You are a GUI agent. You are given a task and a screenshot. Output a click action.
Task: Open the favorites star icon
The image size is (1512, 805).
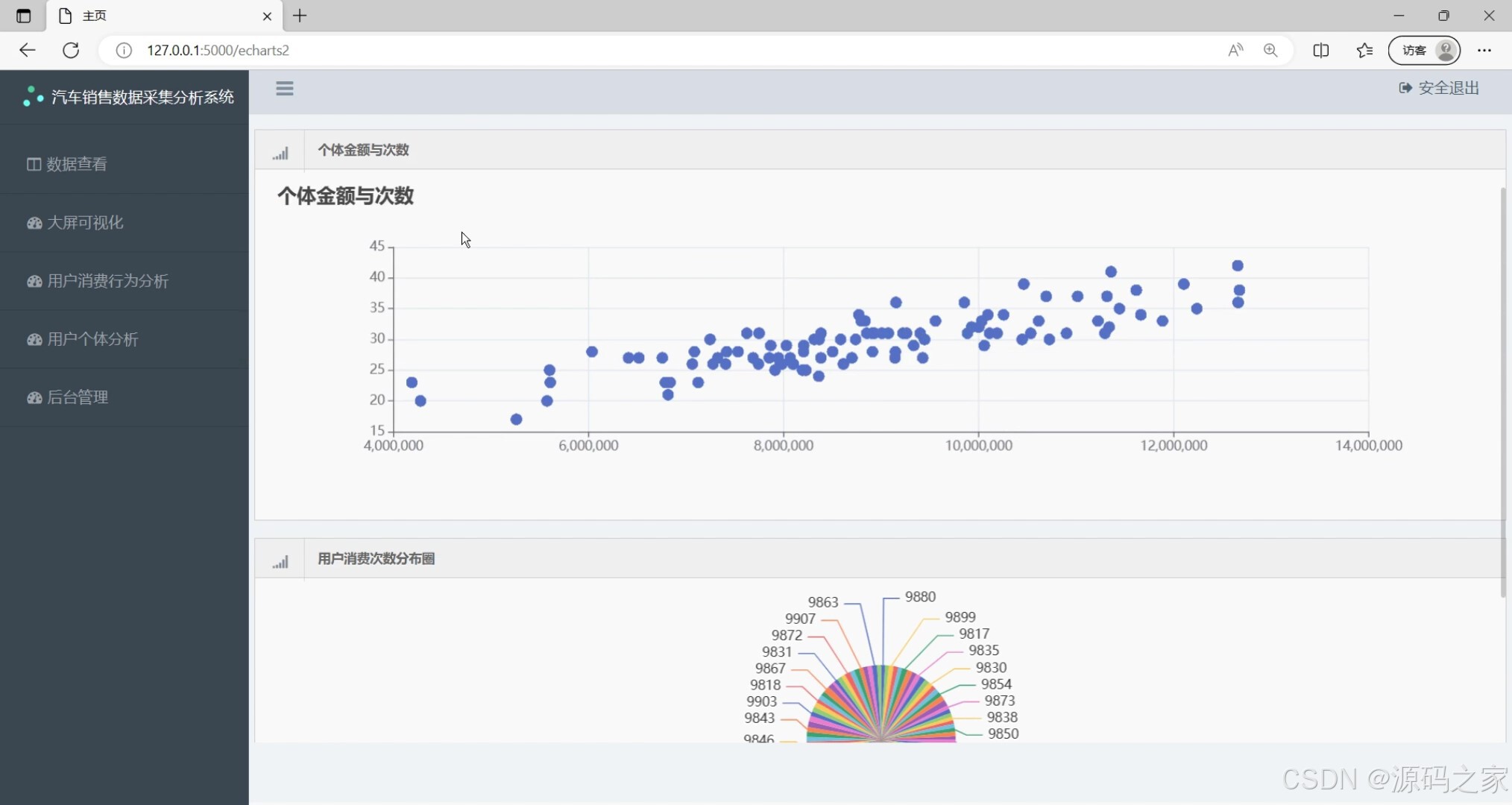[x=1364, y=50]
